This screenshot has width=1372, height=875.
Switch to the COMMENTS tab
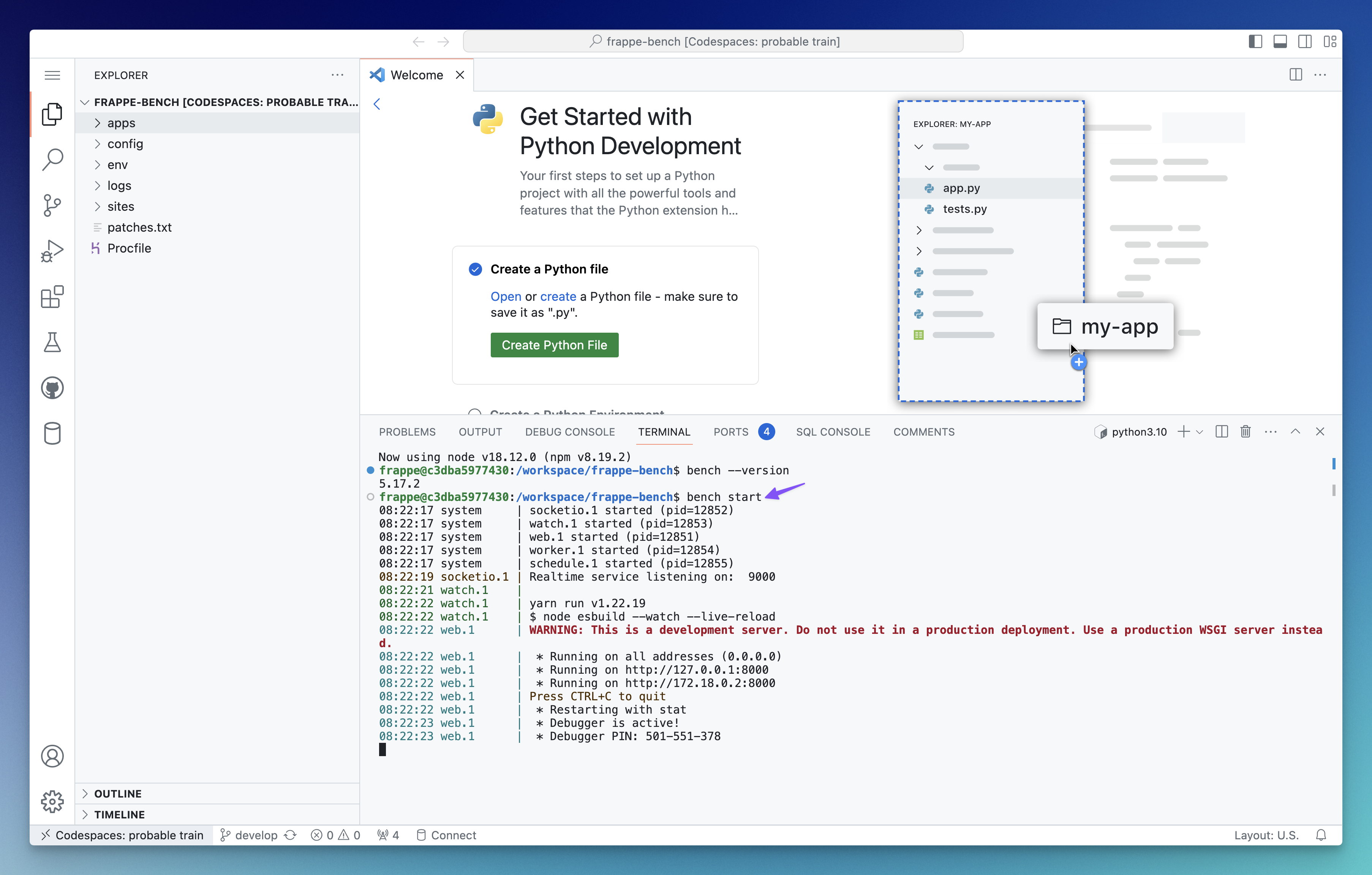coord(924,432)
